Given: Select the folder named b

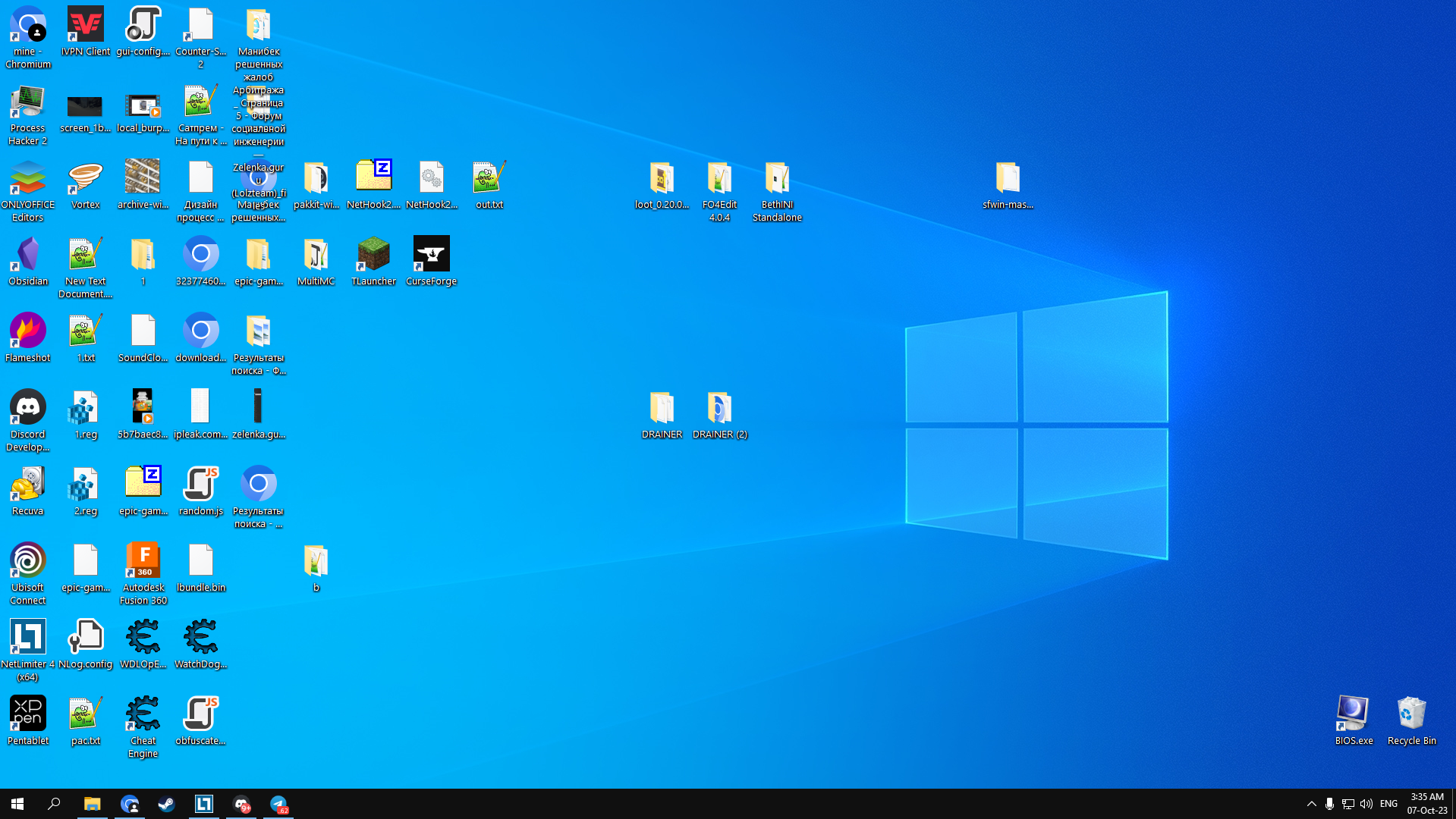Looking at the screenshot, I should 316,569.
